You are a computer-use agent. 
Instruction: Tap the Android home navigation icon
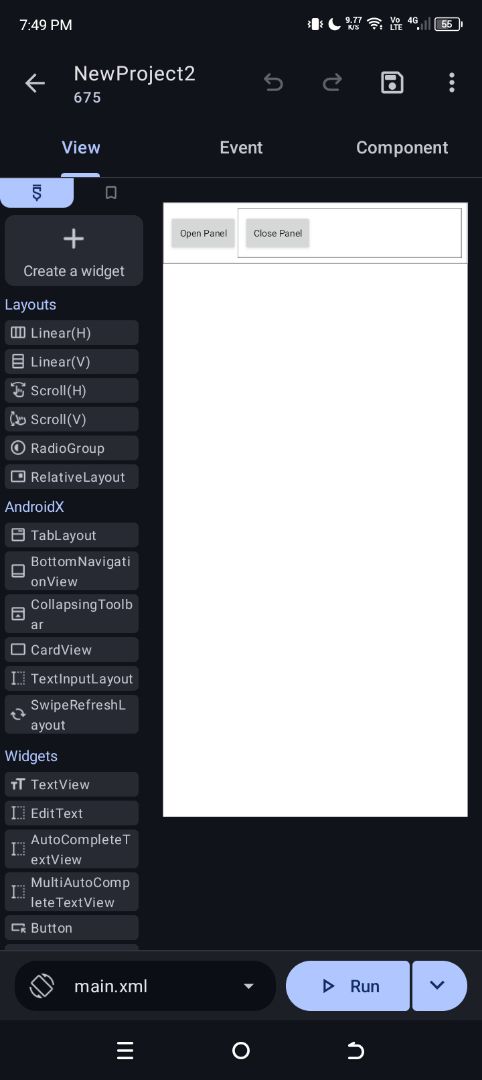241,1050
